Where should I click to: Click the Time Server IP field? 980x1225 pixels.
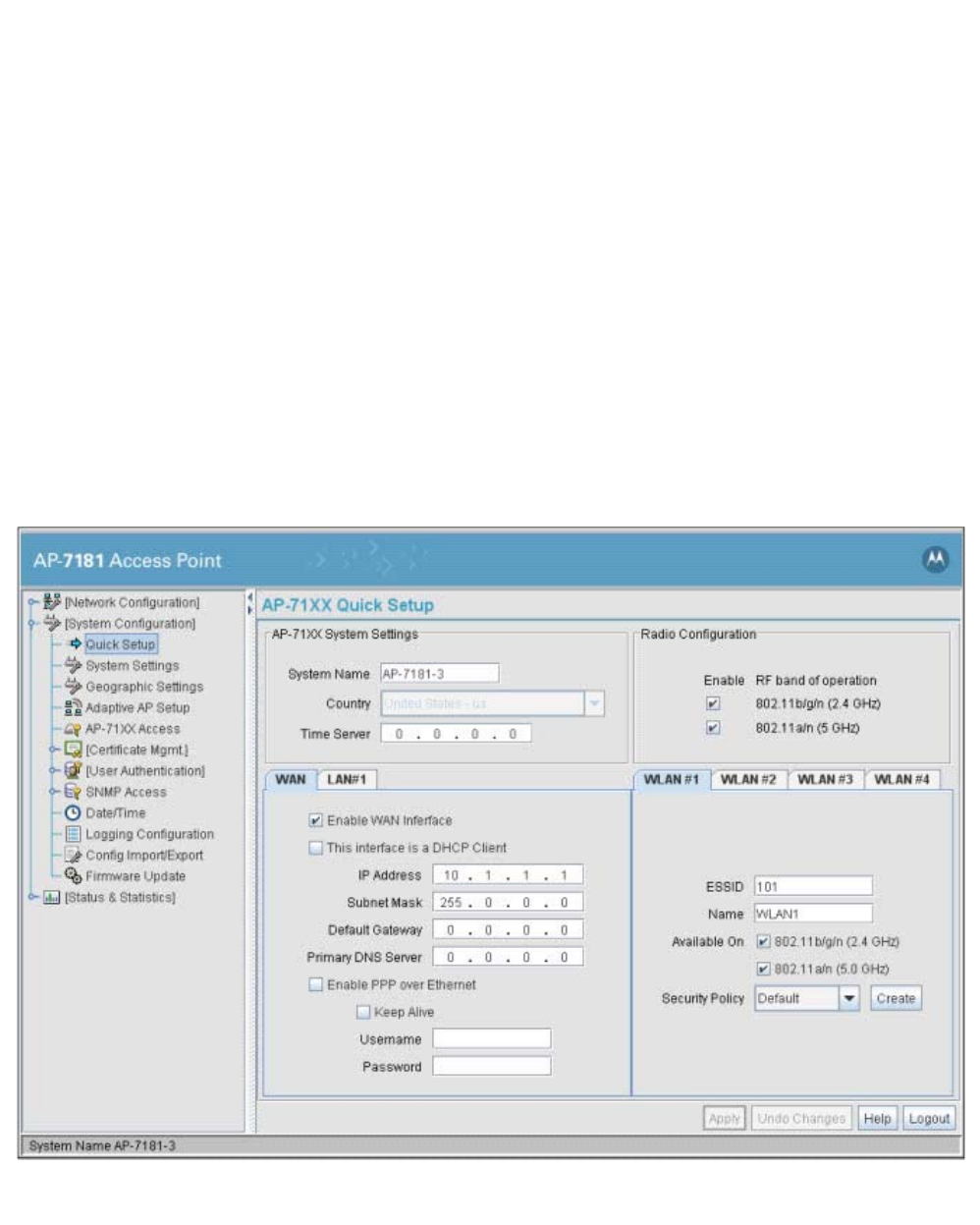pos(456,734)
